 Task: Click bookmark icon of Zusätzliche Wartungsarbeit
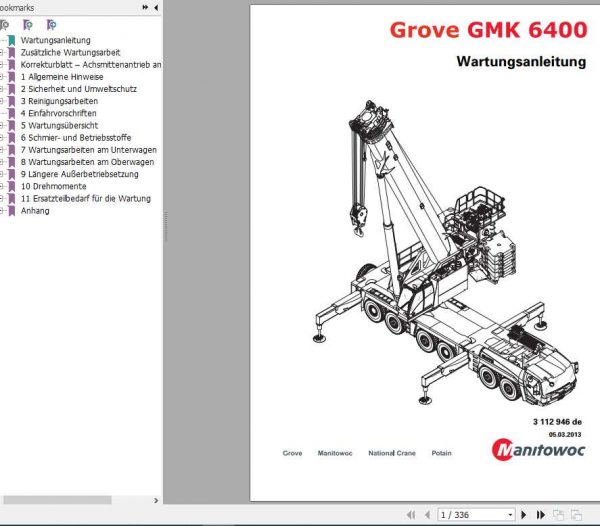(12, 53)
